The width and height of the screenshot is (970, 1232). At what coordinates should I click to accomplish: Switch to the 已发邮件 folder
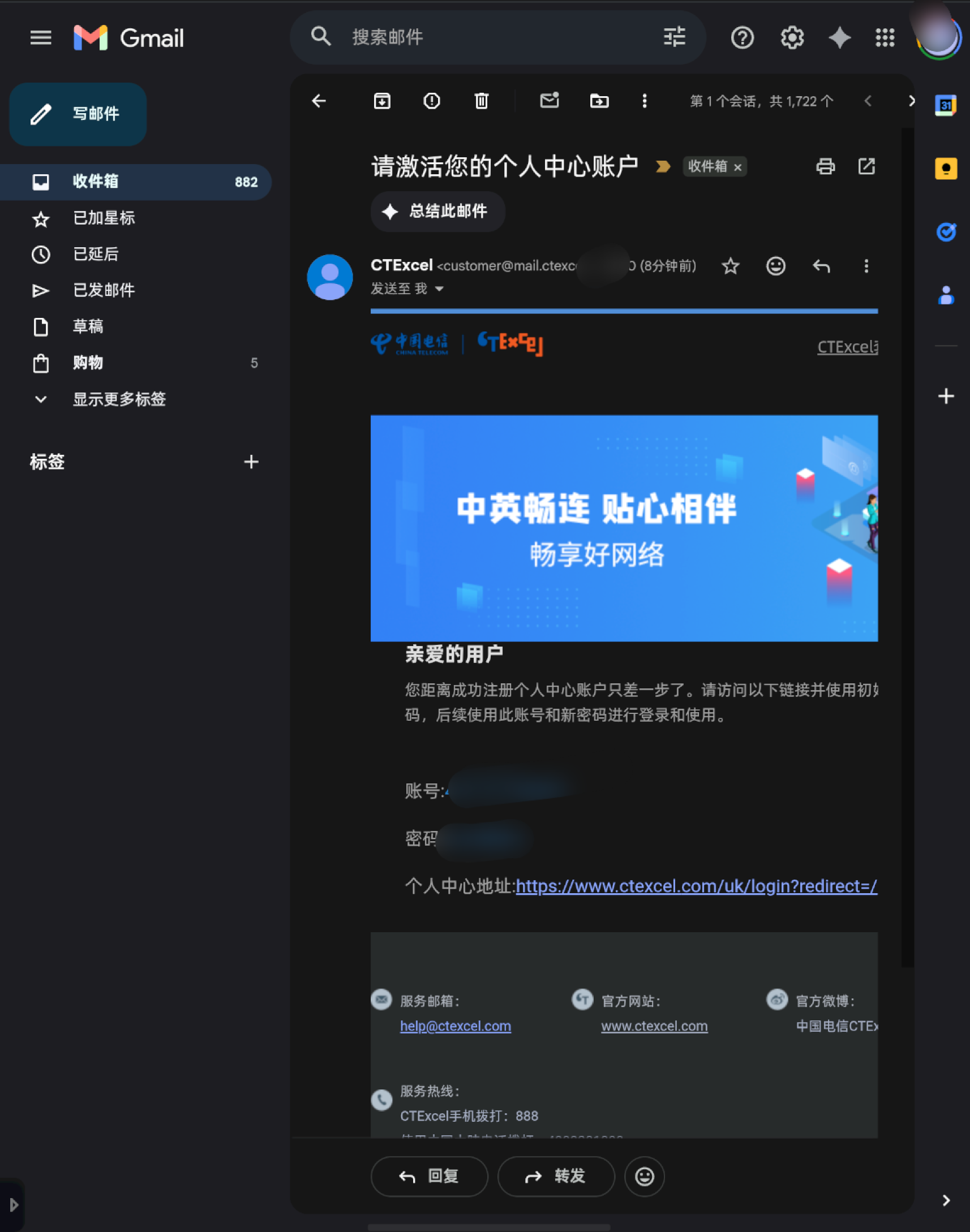[104, 290]
